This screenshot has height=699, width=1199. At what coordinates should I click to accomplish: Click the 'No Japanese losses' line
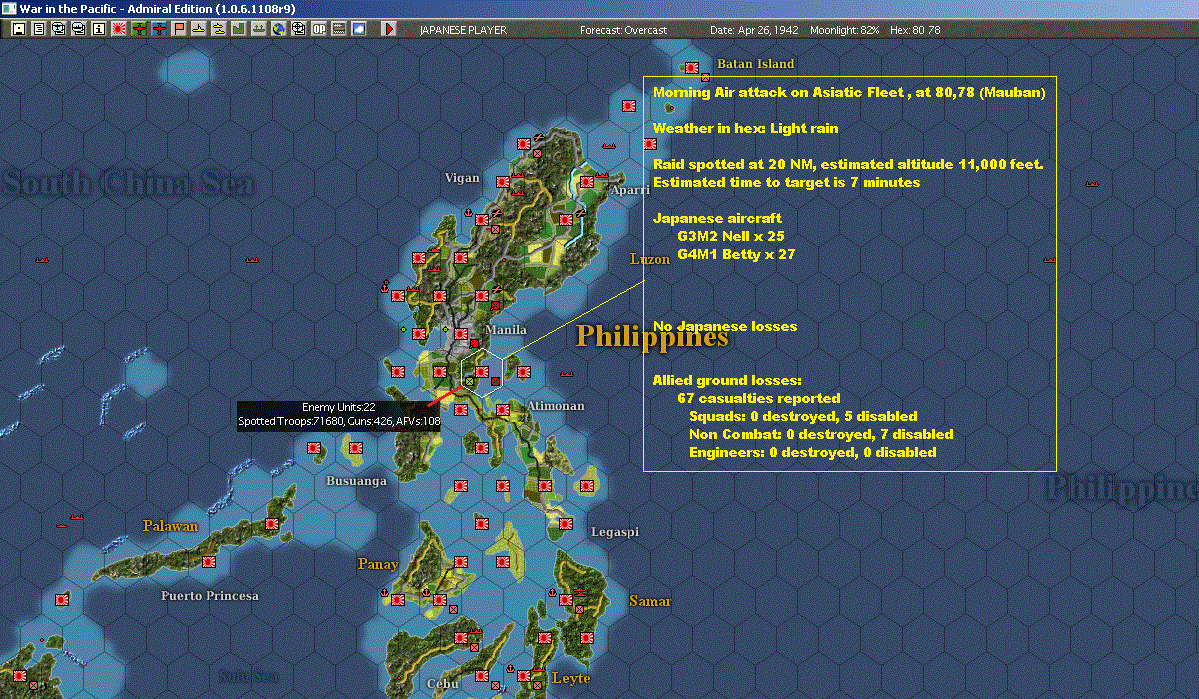pyautogui.click(x=725, y=327)
